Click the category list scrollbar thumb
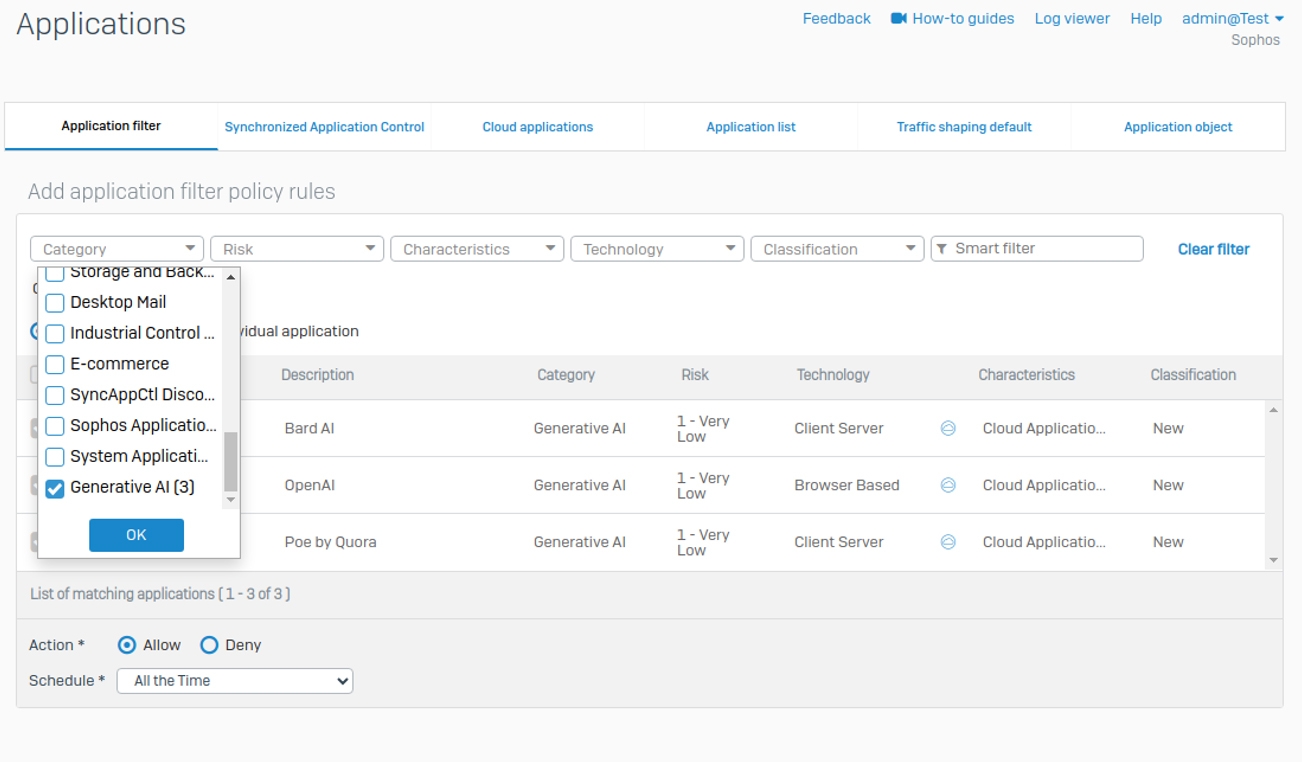This screenshot has width=1302, height=762. pyautogui.click(x=231, y=460)
